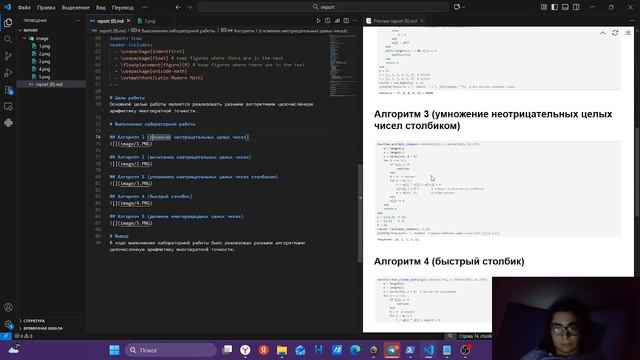The width and height of the screenshot is (640, 360).
Task: Click the editor minimap
Action: tap(343, 65)
